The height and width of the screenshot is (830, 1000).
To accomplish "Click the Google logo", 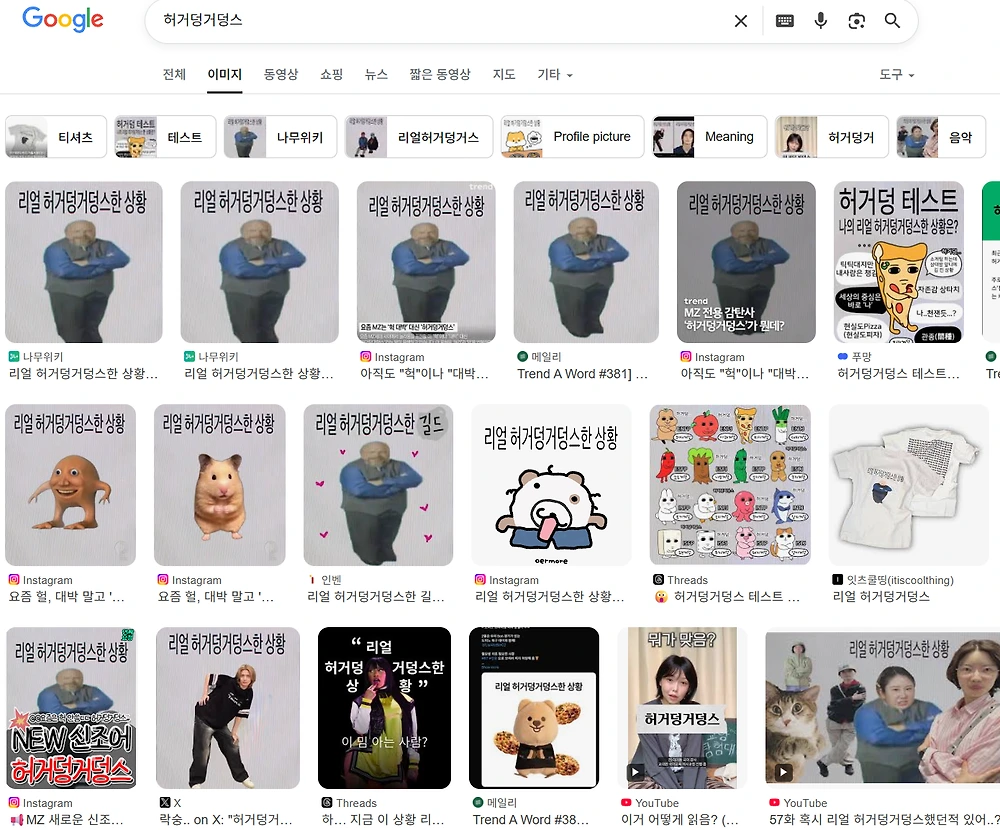I will coord(62,20).
